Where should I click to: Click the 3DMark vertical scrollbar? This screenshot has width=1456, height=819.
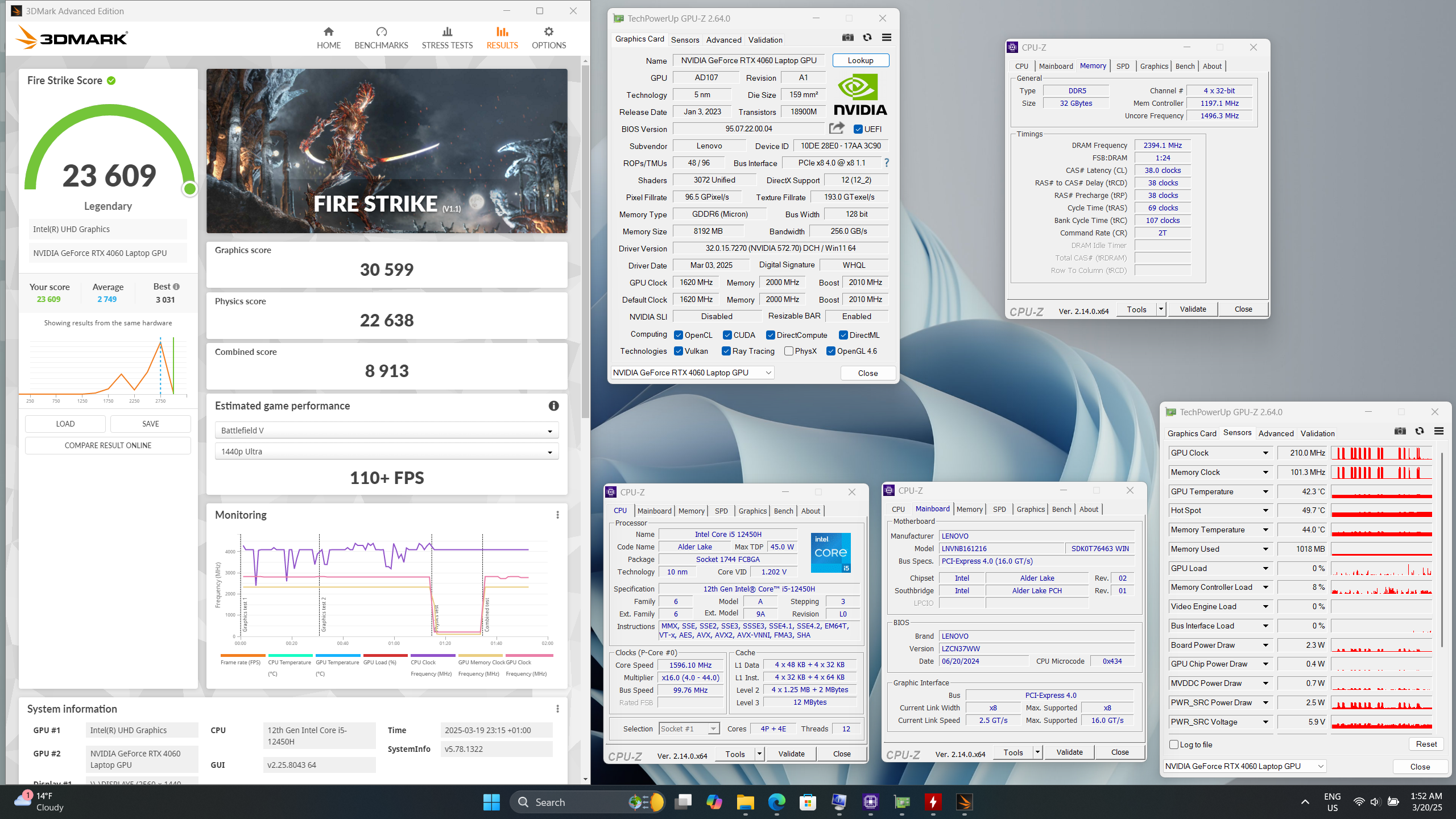tap(585, 242)
